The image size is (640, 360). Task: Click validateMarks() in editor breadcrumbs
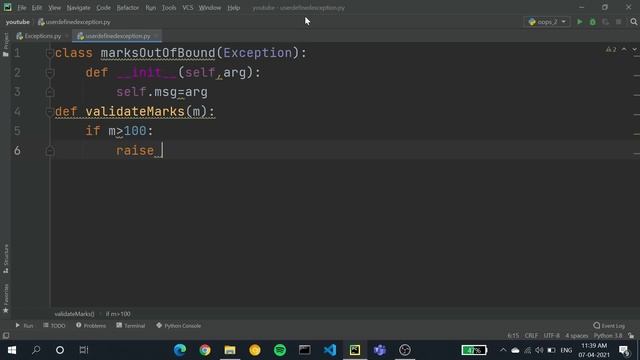[x=74, y=314]
